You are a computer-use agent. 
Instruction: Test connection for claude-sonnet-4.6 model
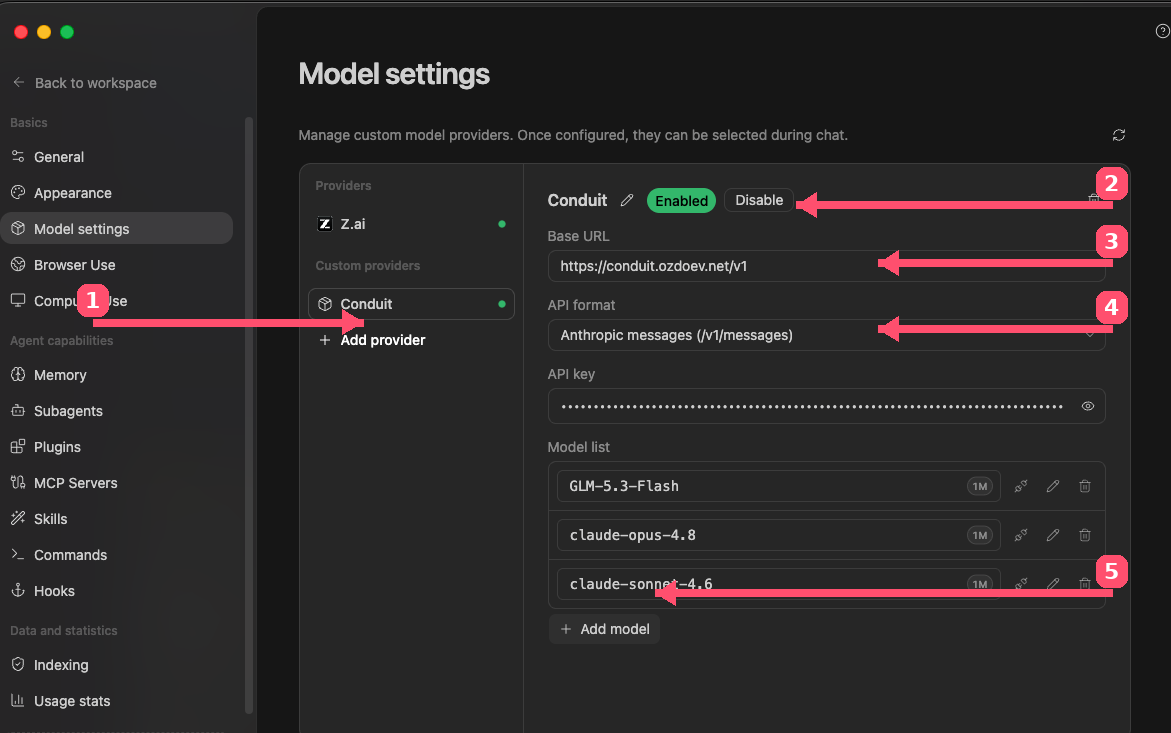pyautogui.click(x=1021, y=584)
